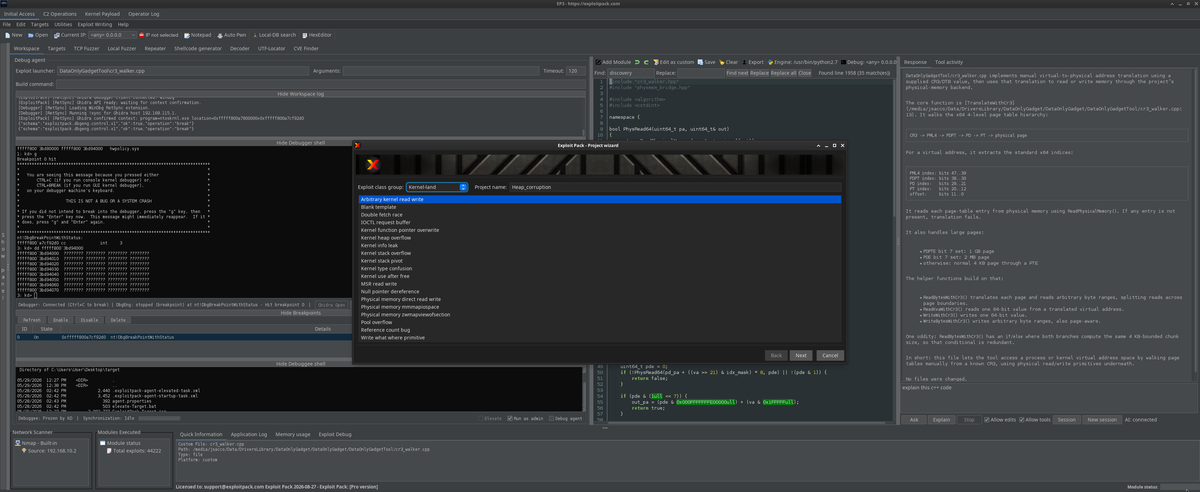Click the undo arrow in editor toolbar
The height and width of the screenshot is (492, 1200).
click(637, 62)
